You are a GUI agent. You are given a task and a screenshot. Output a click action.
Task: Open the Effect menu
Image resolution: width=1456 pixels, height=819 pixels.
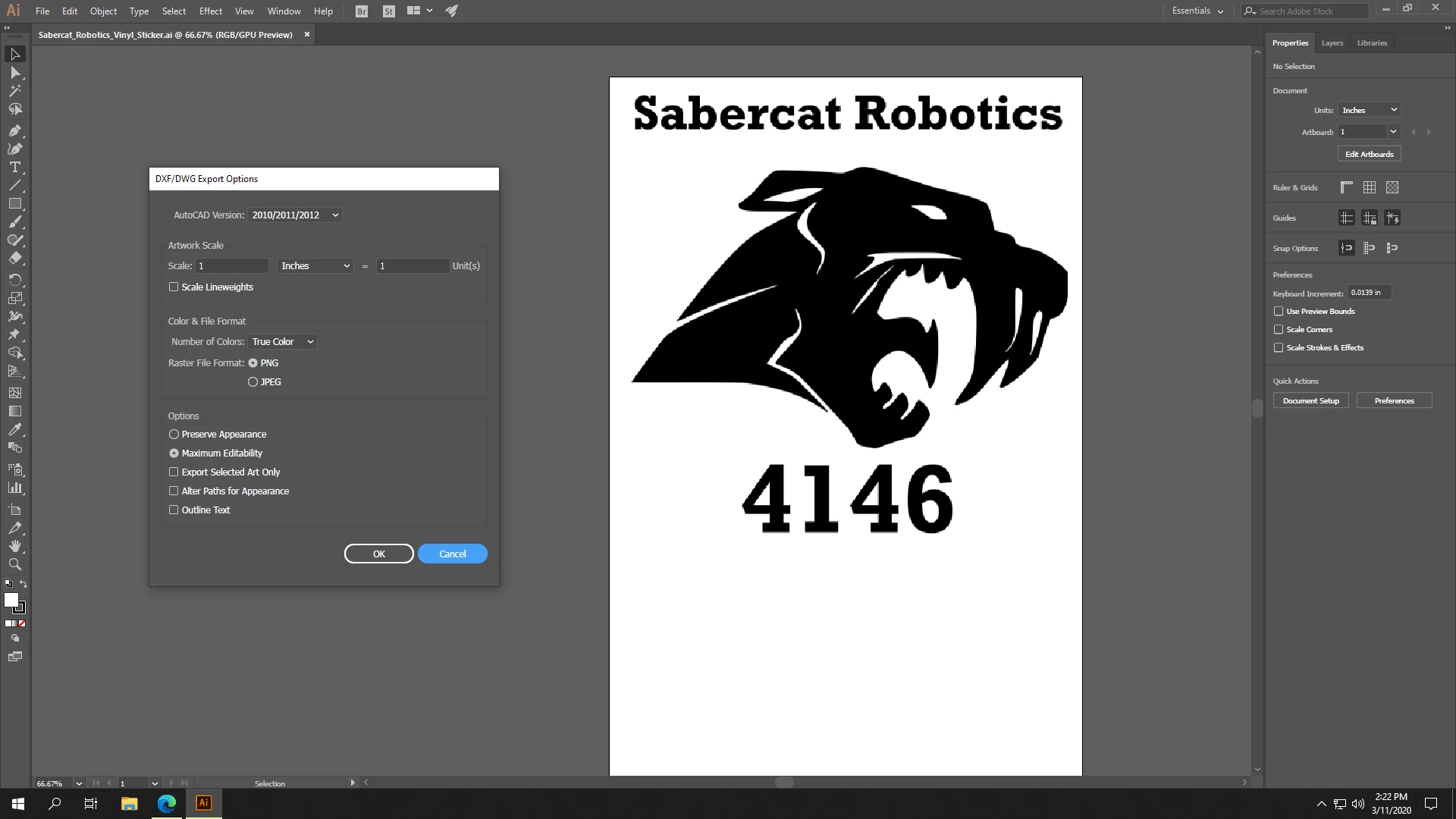(x=210, y=11)
